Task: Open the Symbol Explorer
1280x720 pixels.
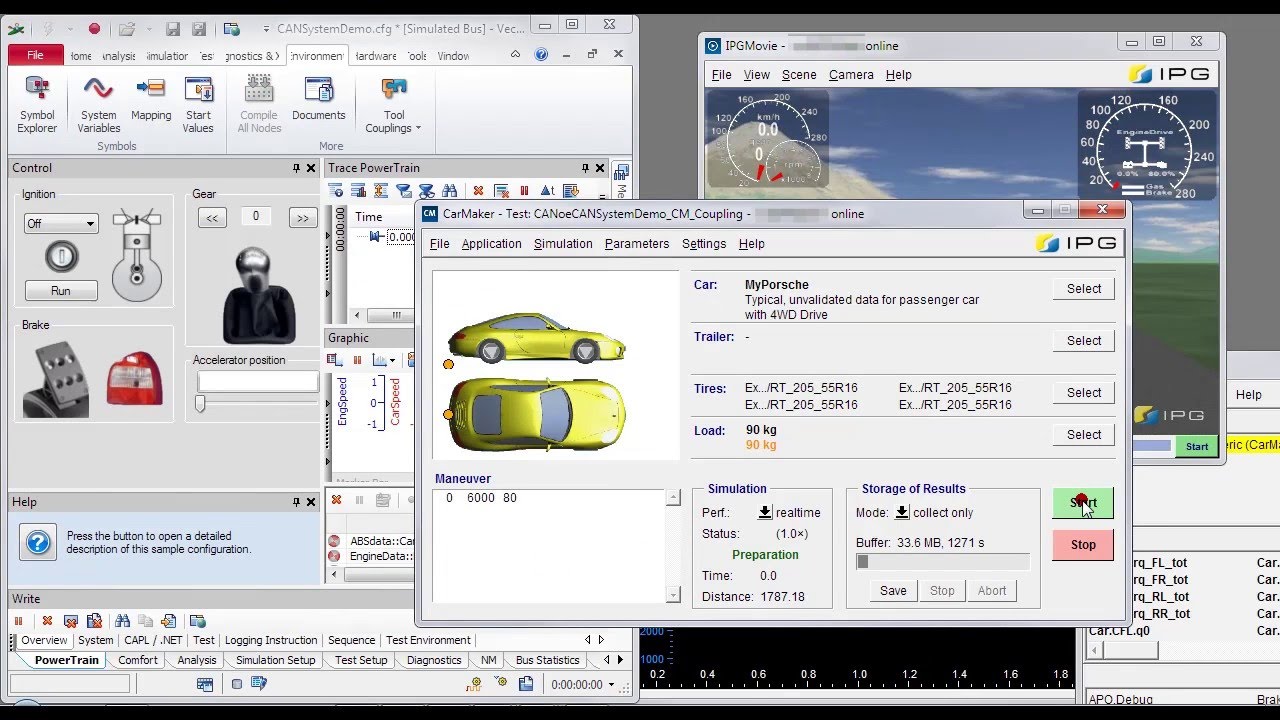Action: pyautogui.click(x=37, y=105)
